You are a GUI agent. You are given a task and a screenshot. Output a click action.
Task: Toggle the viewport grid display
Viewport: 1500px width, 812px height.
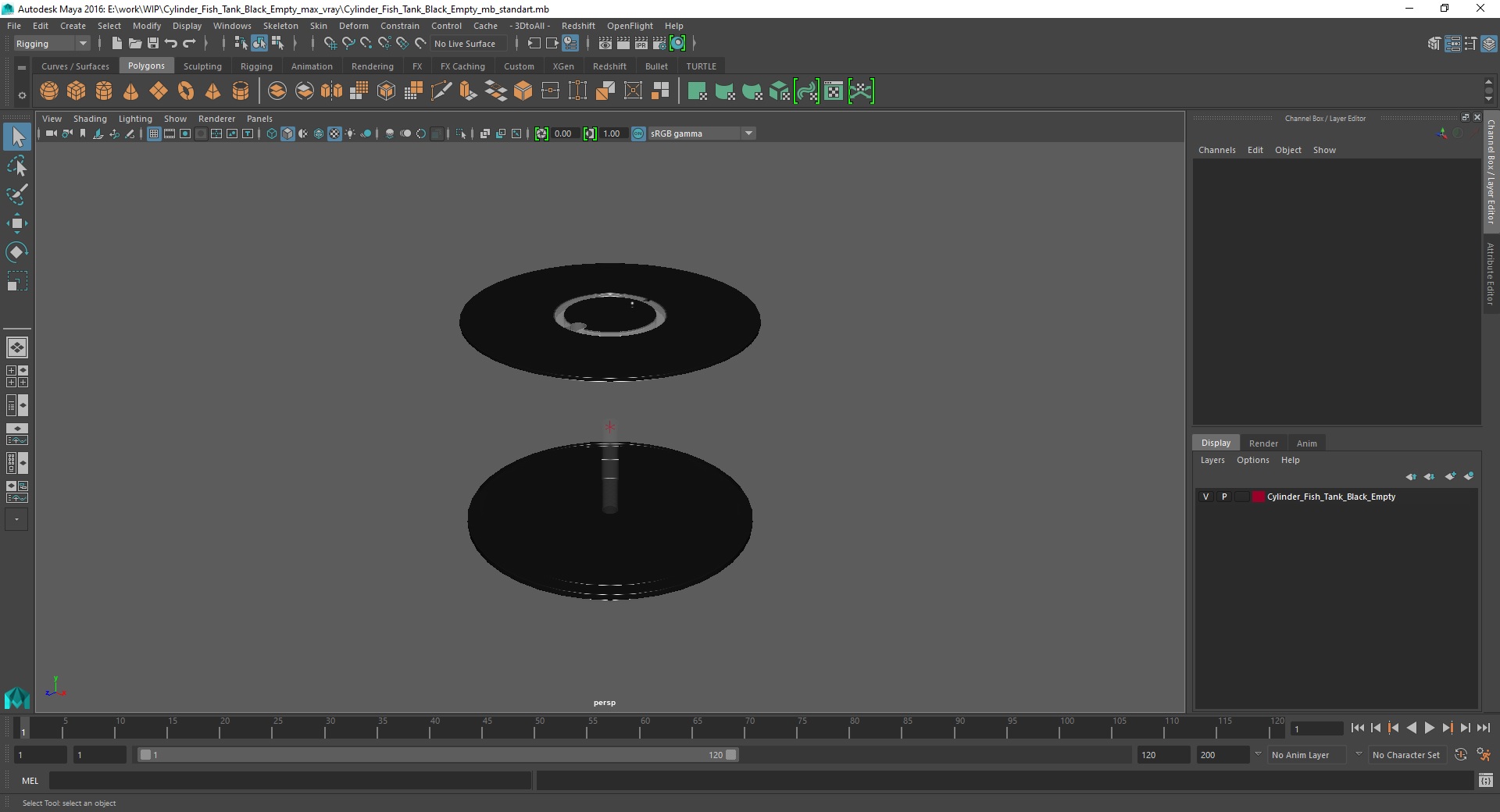(154, 134)
